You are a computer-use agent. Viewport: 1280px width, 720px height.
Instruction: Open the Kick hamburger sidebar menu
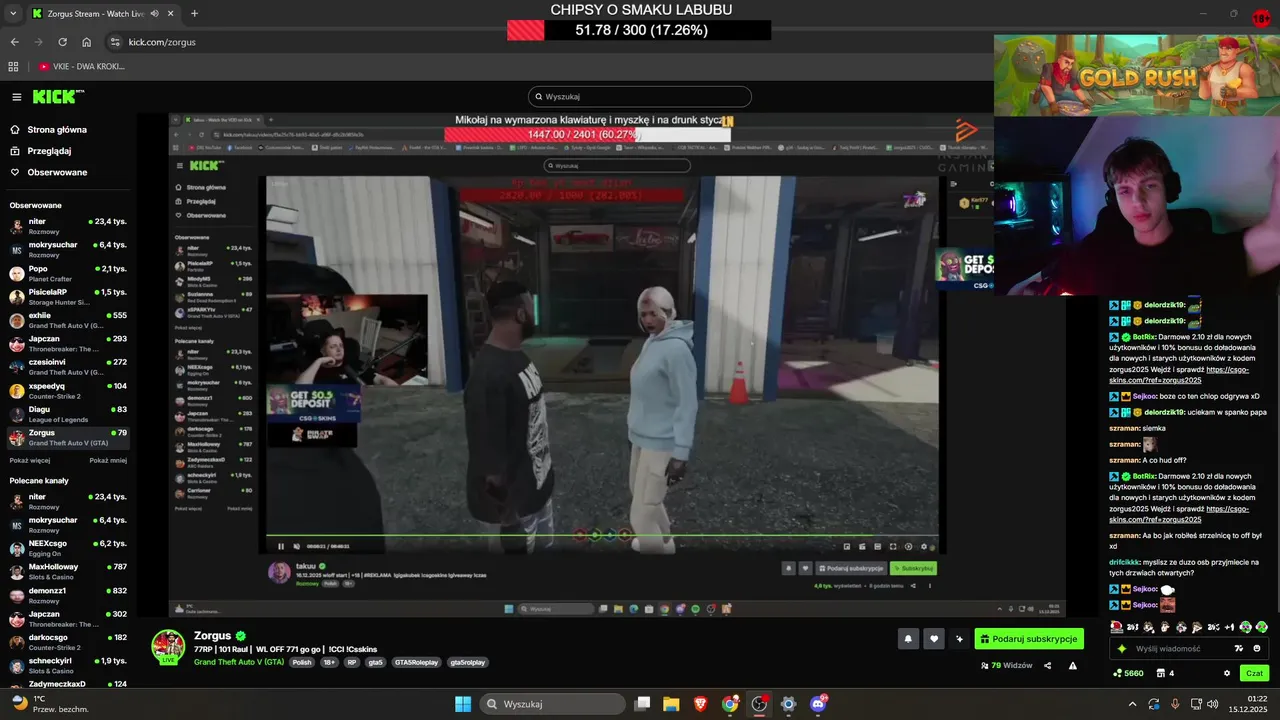(17, 97)
